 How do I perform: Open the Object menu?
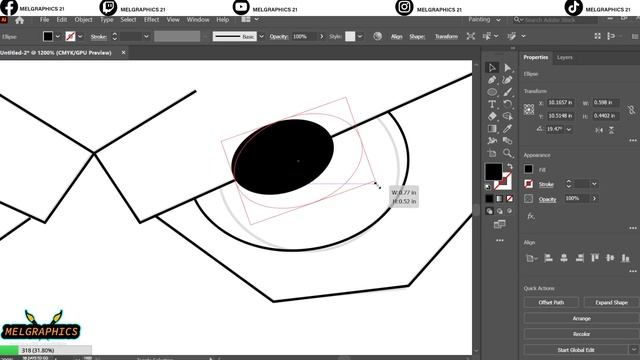83,20
